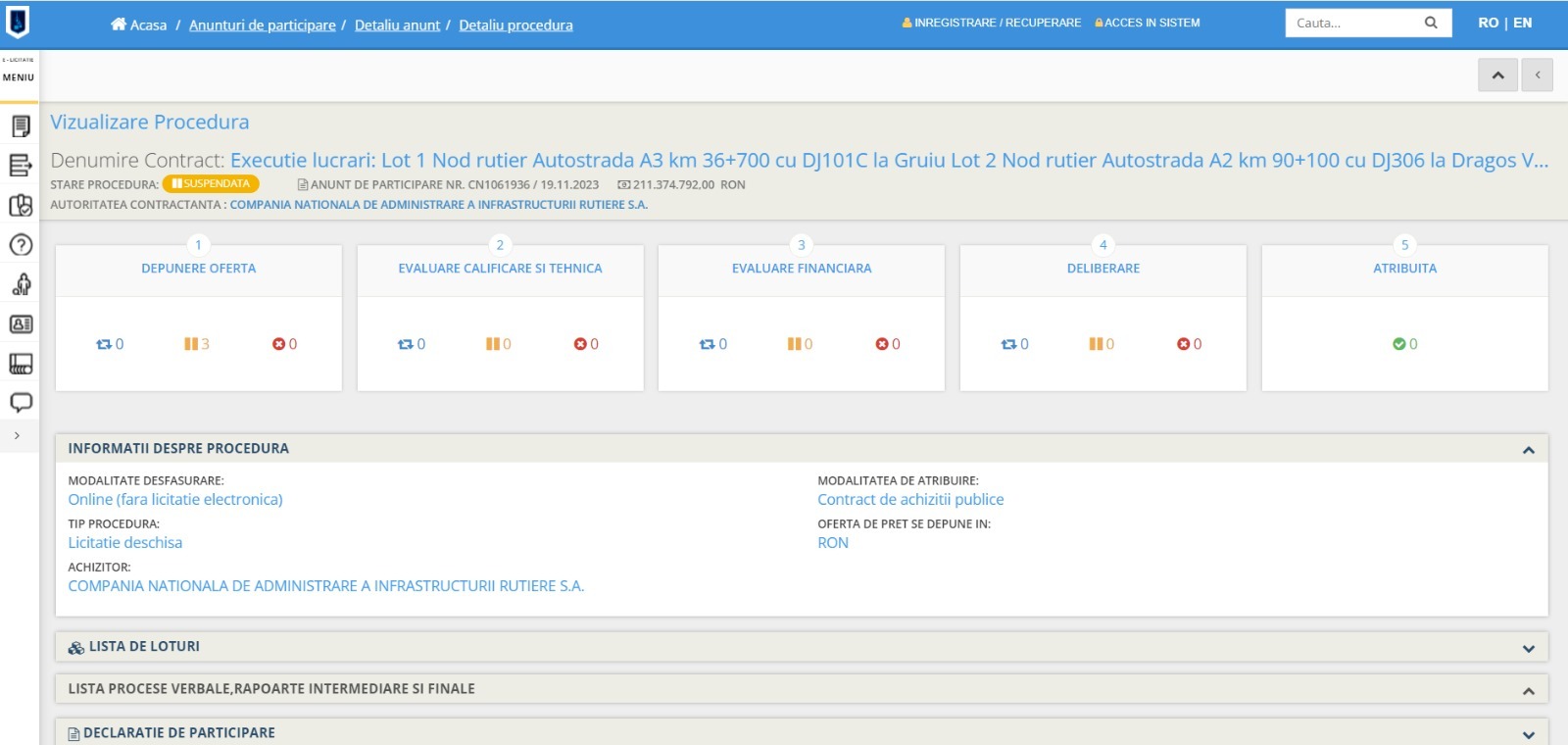The height and width of the screenshot is (745, 1568).
Task: Open the catalog shelf sidebar icon
Action: pos(21,364)
